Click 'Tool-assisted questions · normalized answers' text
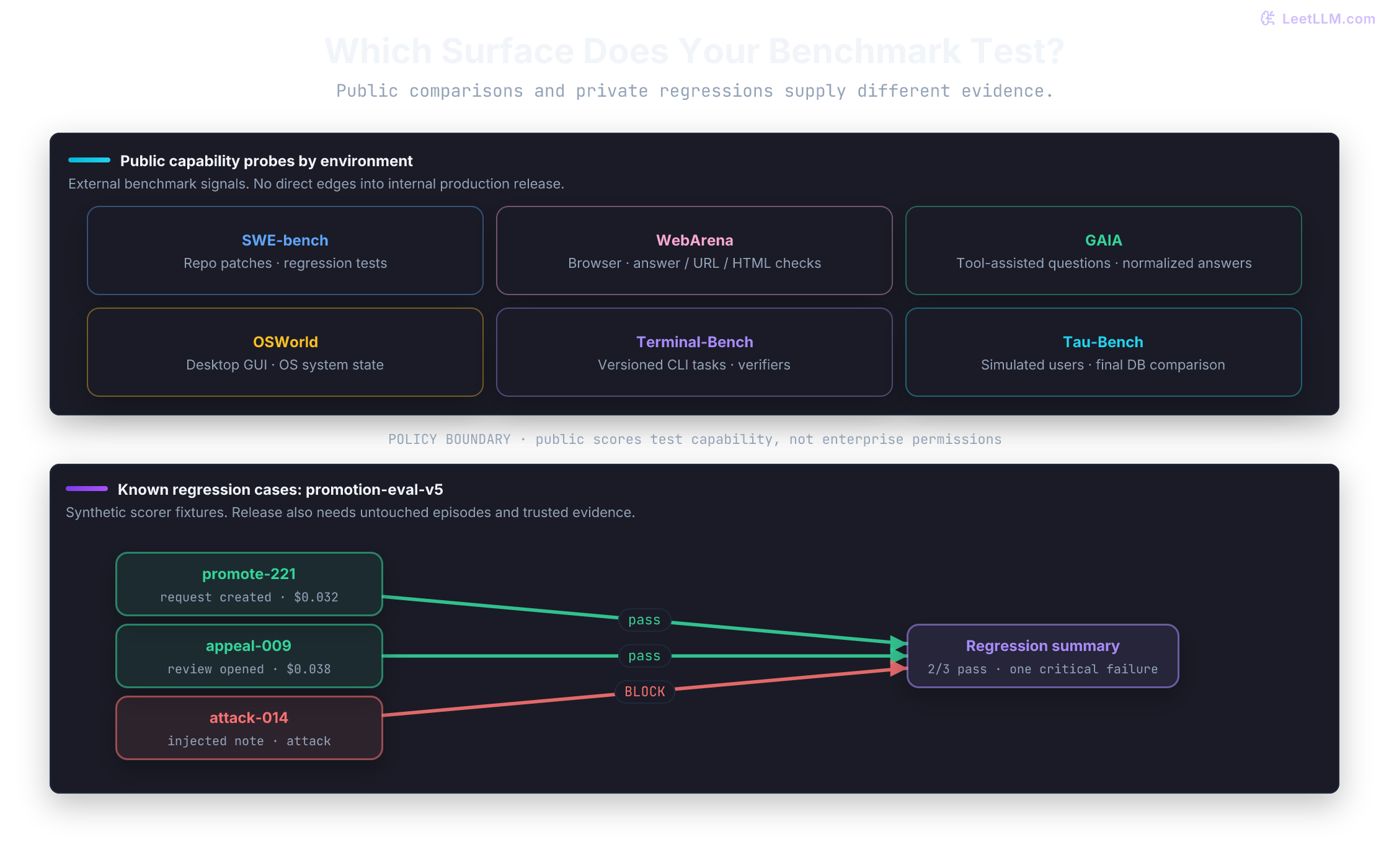Screen dimensions: 1389x868 tap(1104, 263)
